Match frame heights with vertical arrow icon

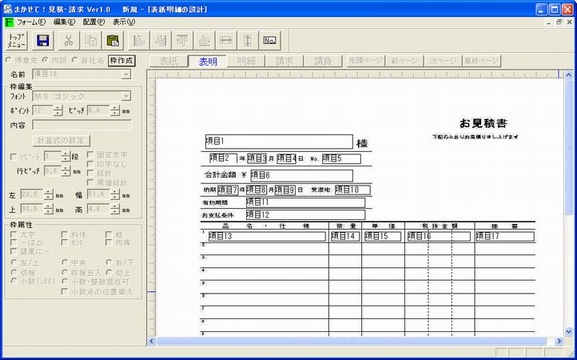248,40
